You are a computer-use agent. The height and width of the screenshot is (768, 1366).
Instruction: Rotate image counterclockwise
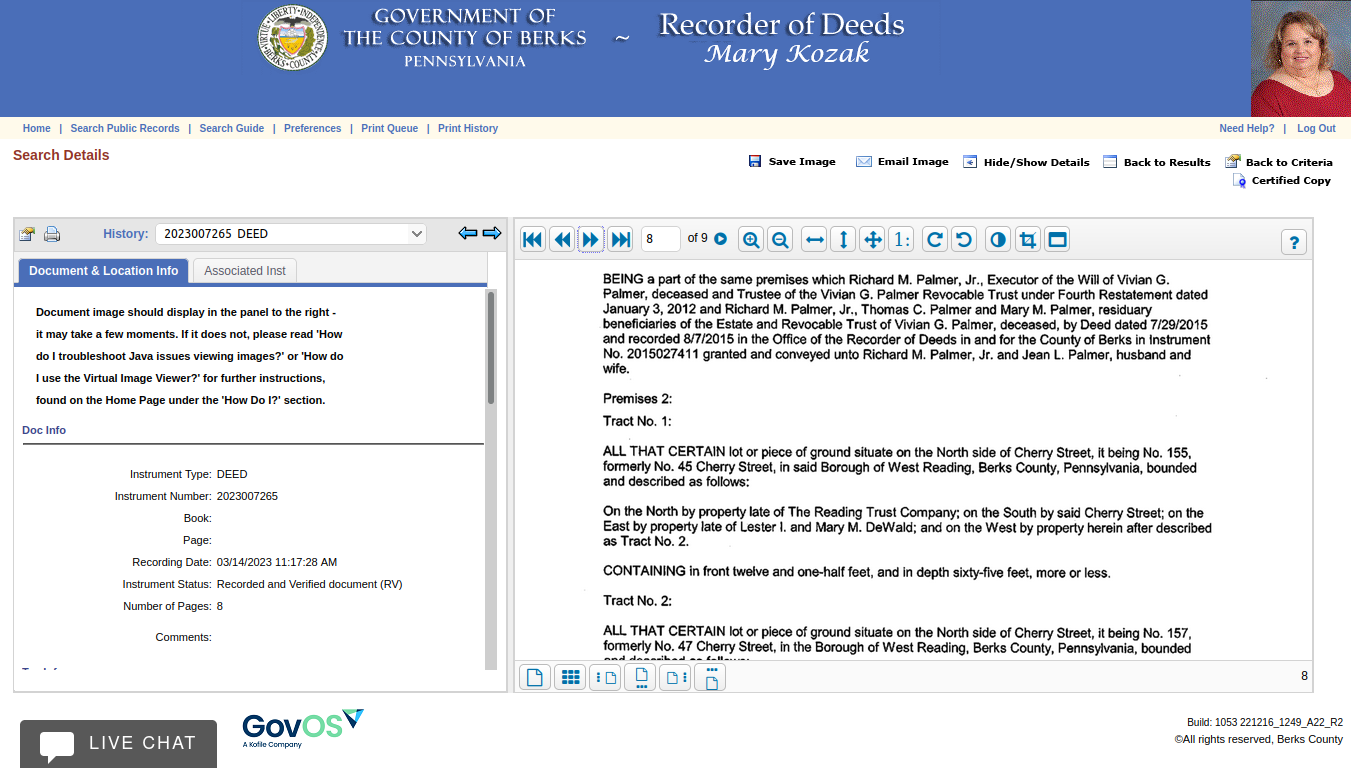(x=964, y=240)
